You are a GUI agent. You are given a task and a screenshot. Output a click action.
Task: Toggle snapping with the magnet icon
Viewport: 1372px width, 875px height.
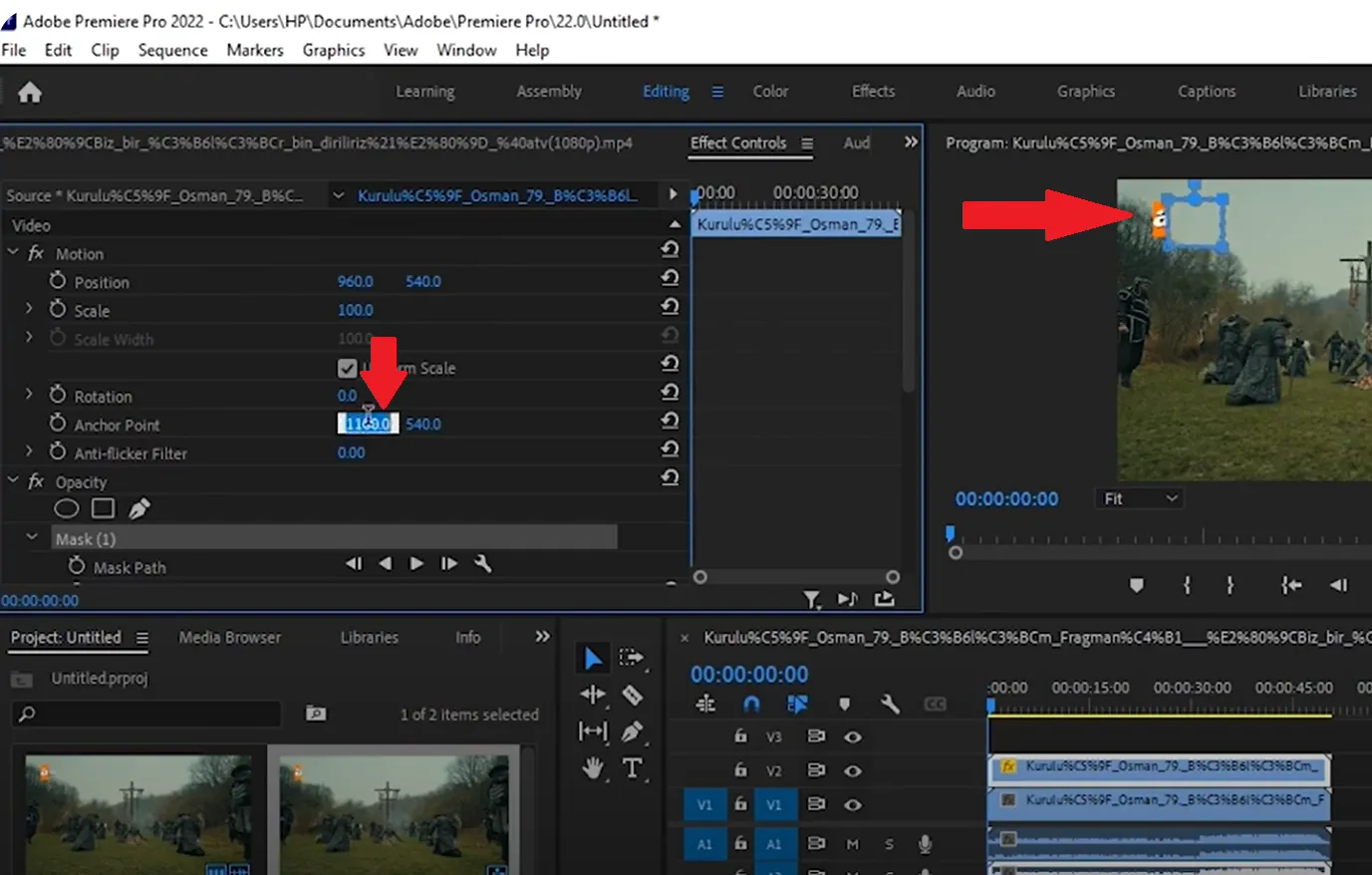[x=750, y=705]
